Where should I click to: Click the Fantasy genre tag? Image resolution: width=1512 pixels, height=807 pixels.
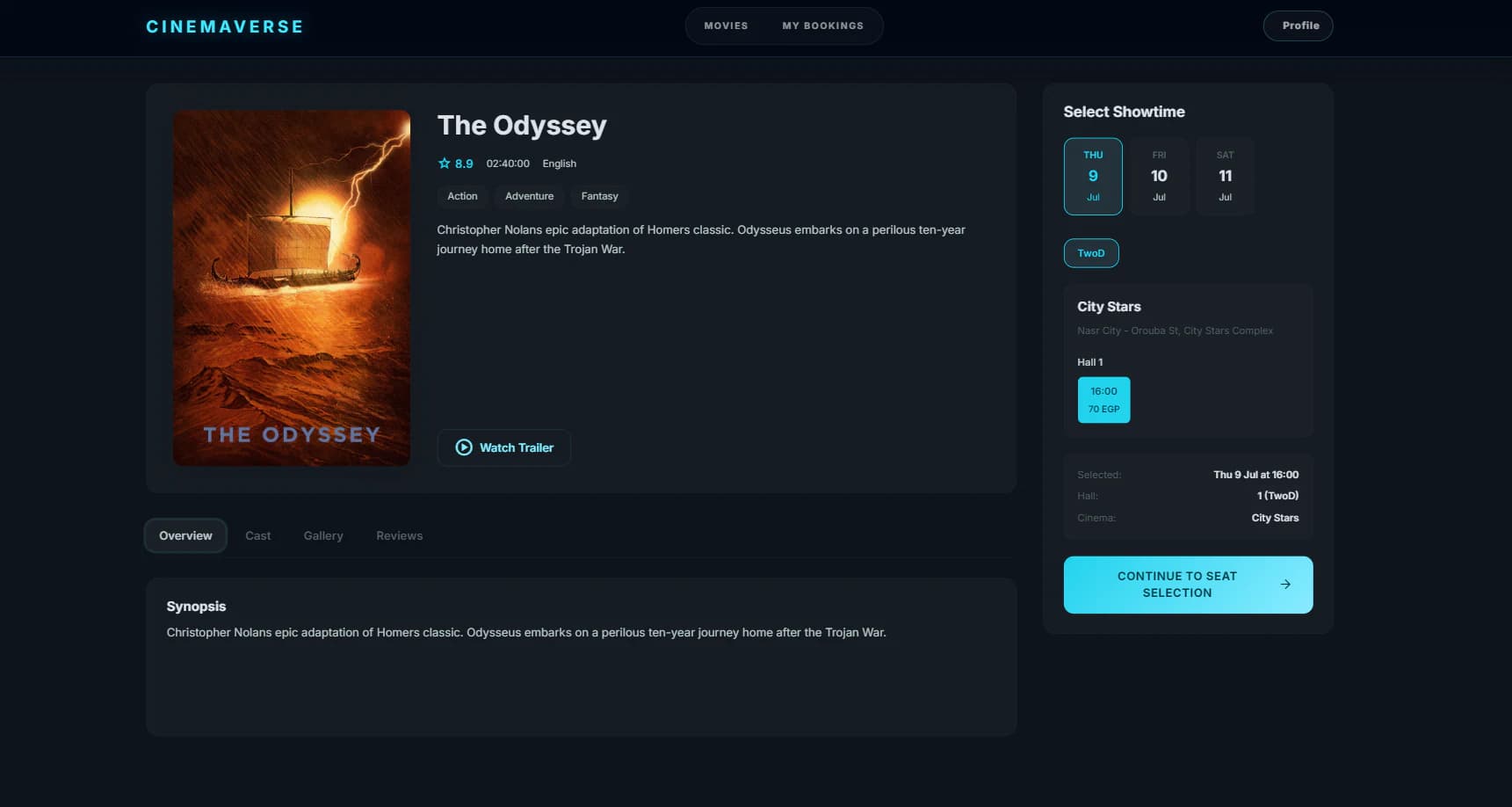(599, 196)
